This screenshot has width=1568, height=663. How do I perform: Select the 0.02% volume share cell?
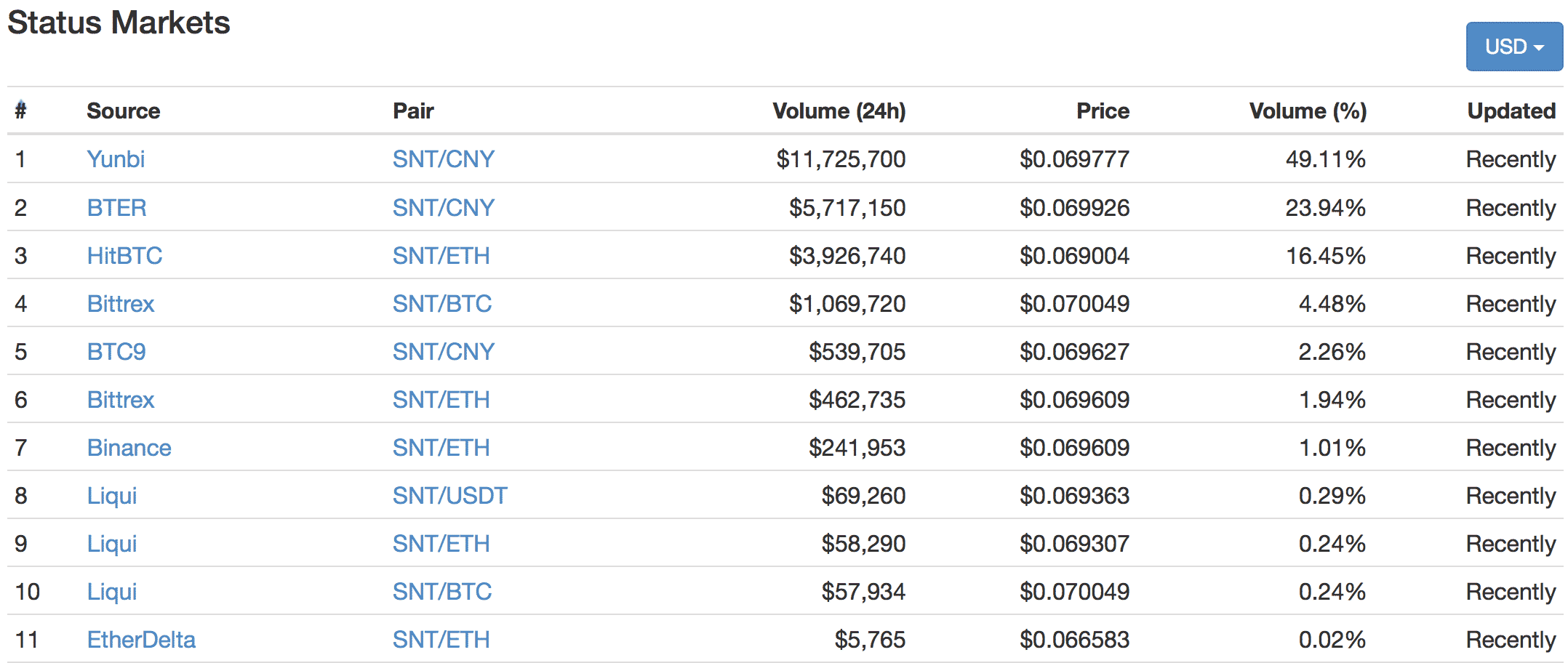(x=1332, y=639)
